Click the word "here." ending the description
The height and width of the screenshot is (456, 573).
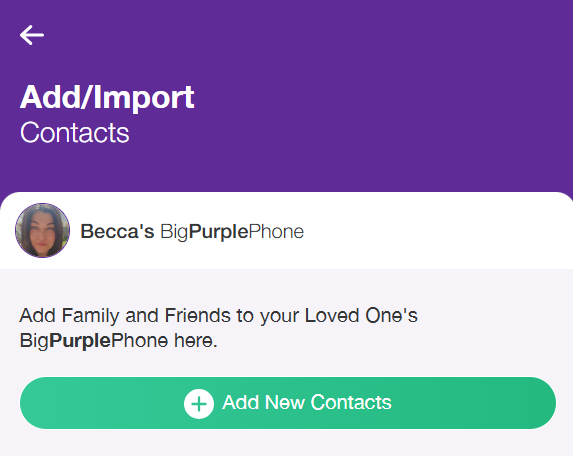(x=196, y=341)
